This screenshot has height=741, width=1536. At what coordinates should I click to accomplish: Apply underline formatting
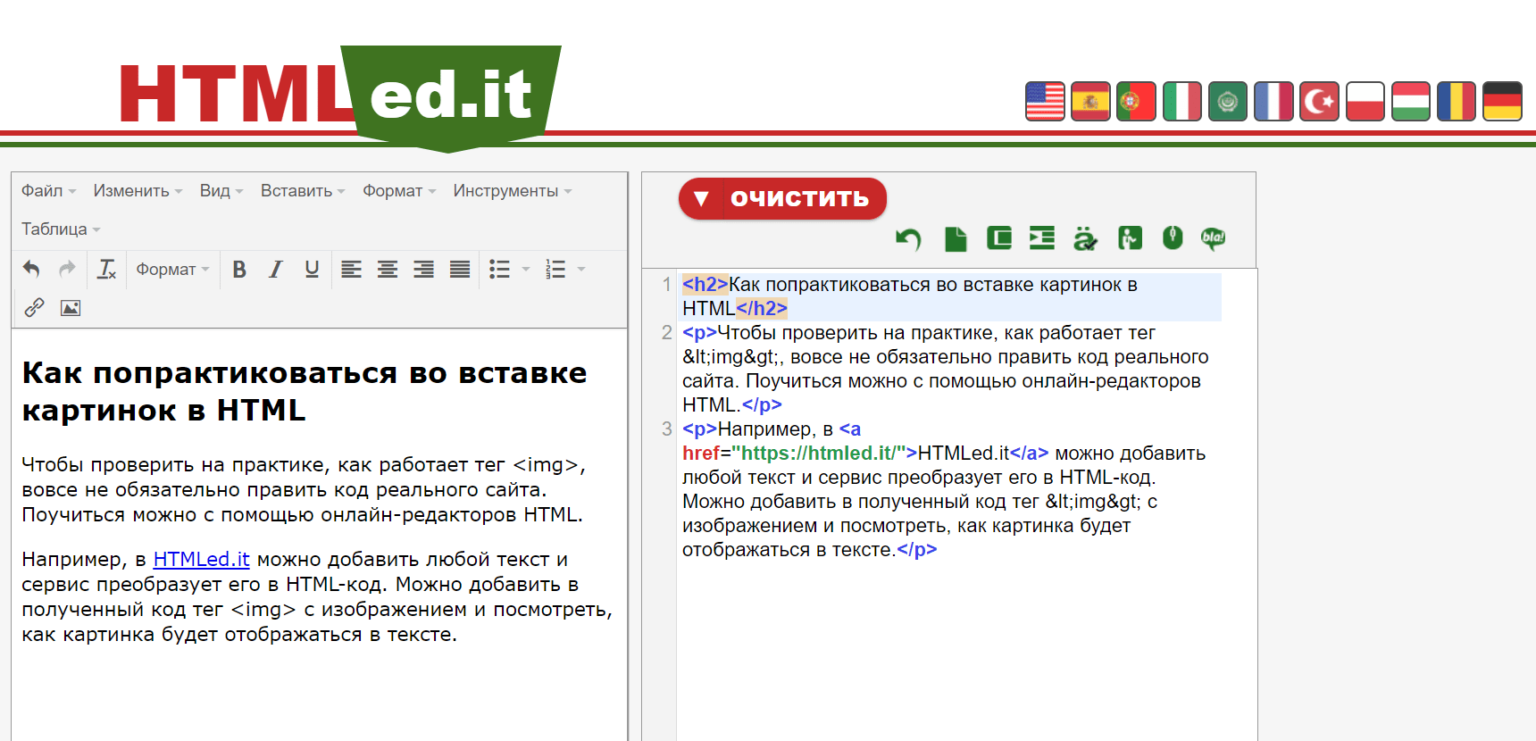tap(311, 268)
